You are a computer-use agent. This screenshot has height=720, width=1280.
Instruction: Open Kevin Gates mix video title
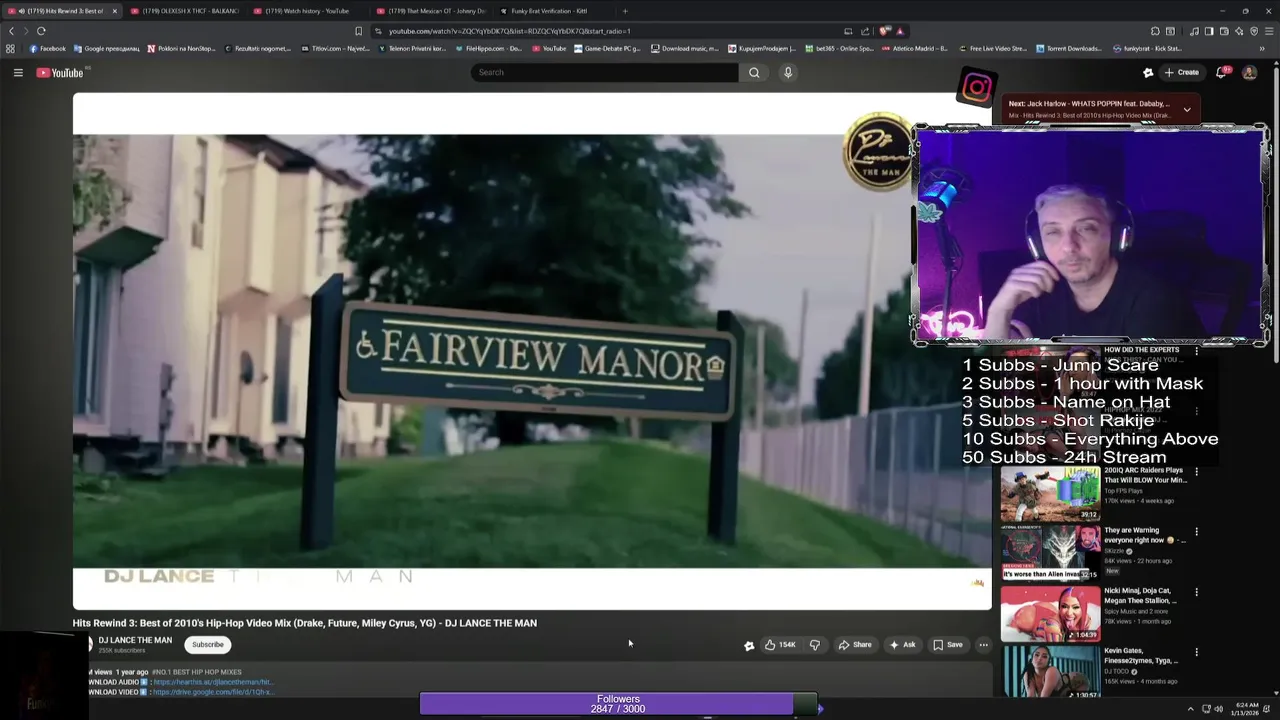[1141, 655]
